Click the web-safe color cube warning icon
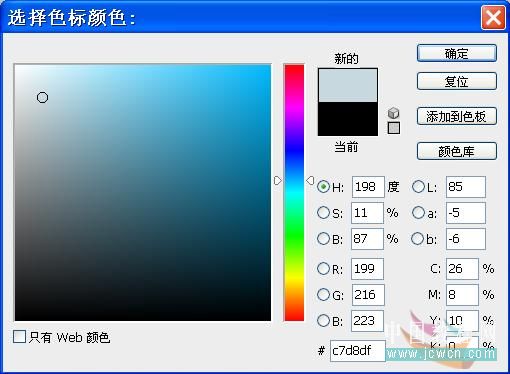This screenshot has width=510, height=374. 394,113
